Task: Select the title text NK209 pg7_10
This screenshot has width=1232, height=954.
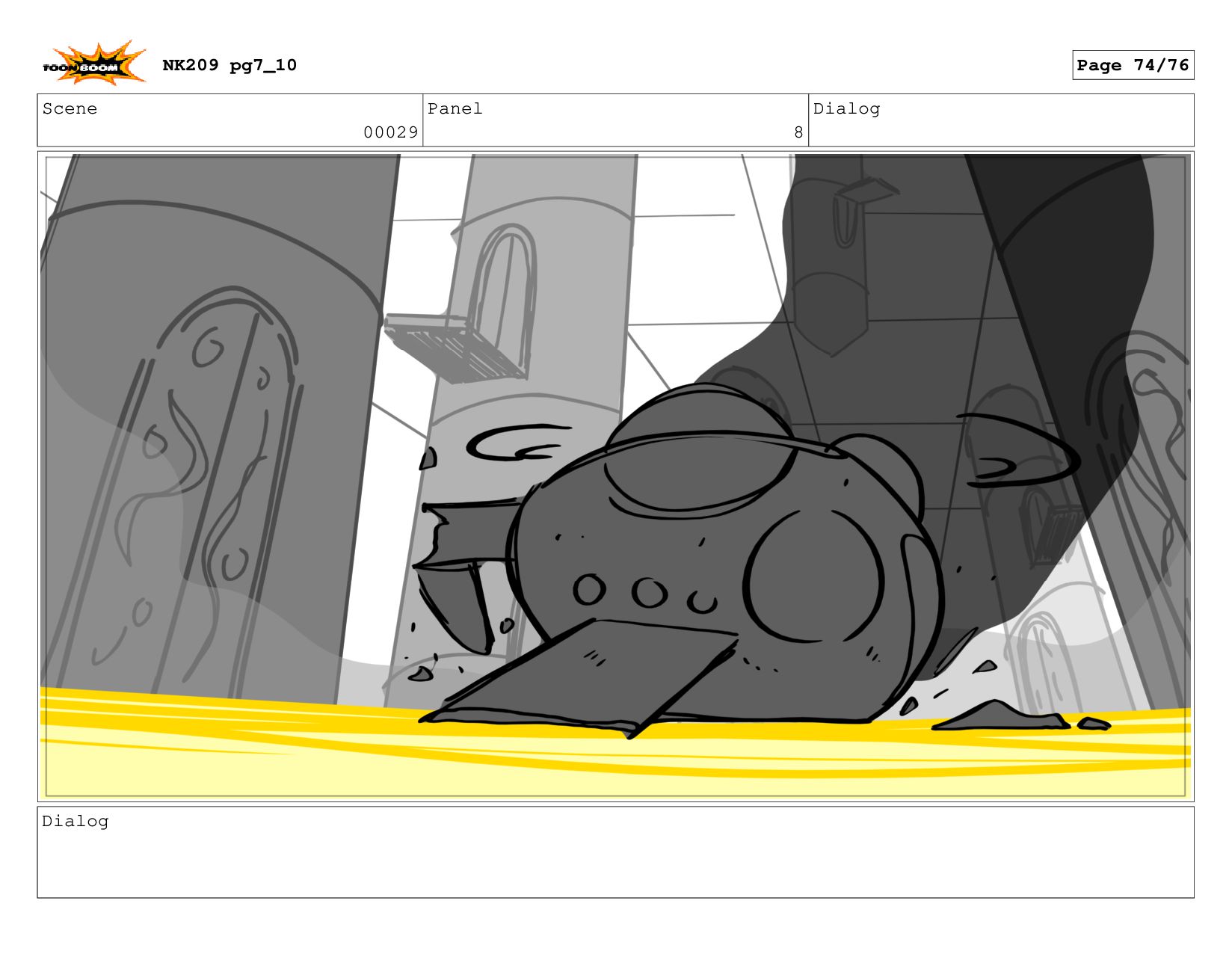Action: pyautogui.click(x=230, y=65)
